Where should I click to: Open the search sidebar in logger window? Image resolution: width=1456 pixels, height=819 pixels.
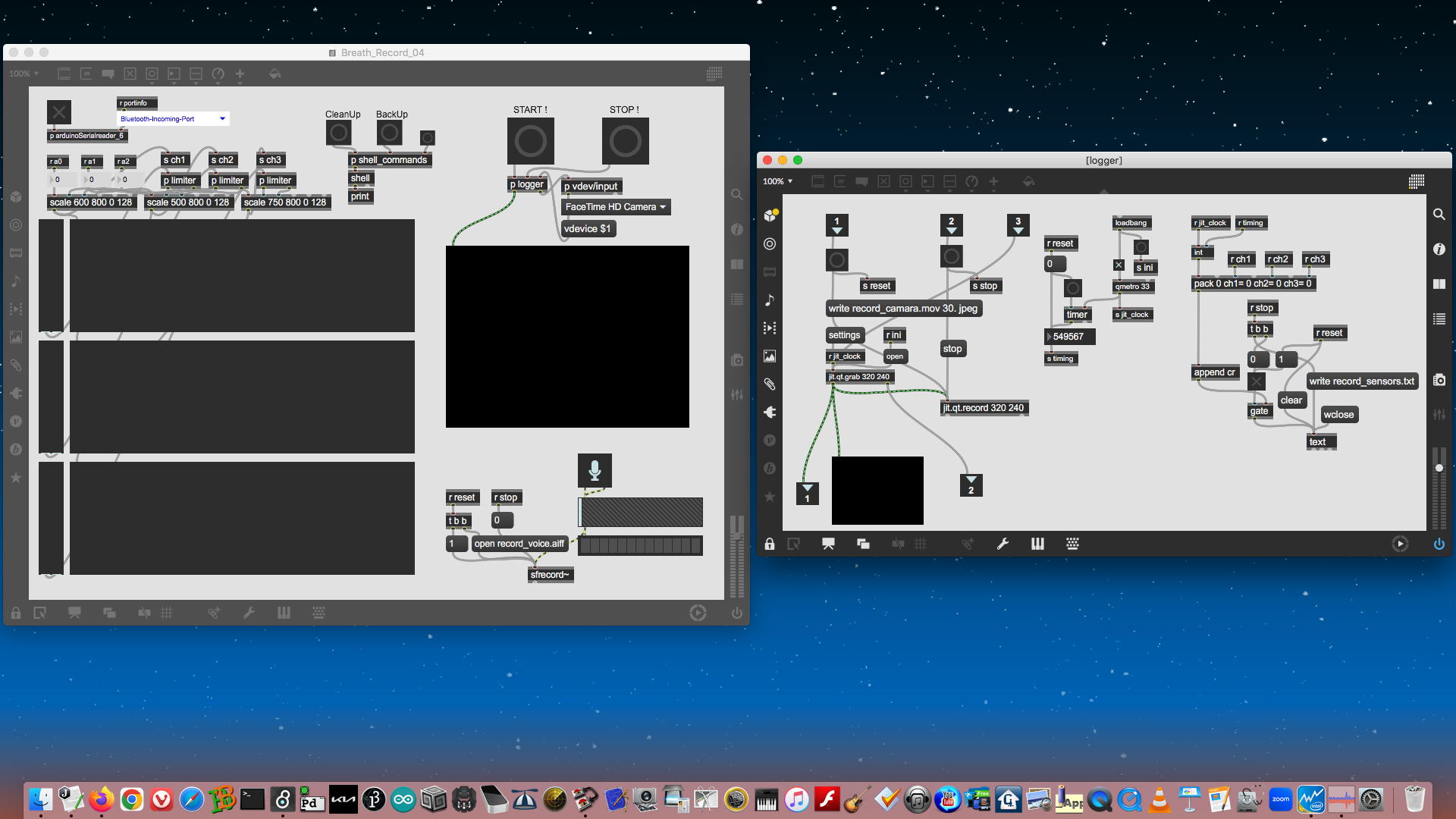click(x=1439, y=215)
